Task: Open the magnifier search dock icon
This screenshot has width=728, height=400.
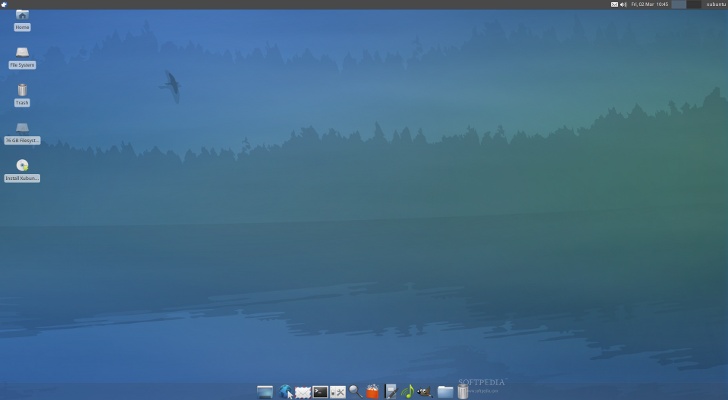Action: 355,392
